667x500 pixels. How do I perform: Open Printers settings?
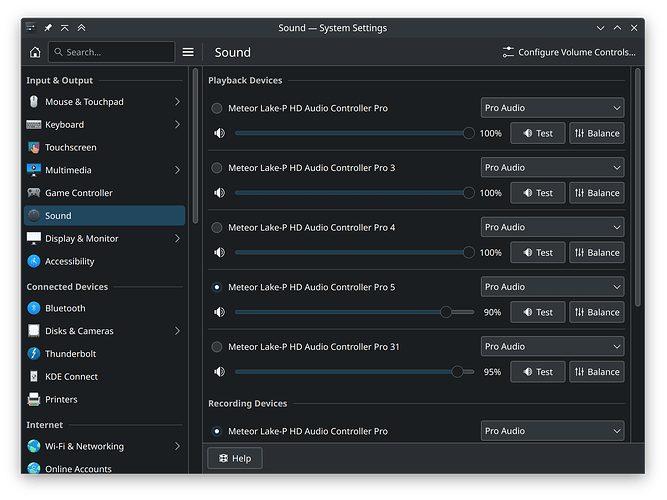[105, 400]
